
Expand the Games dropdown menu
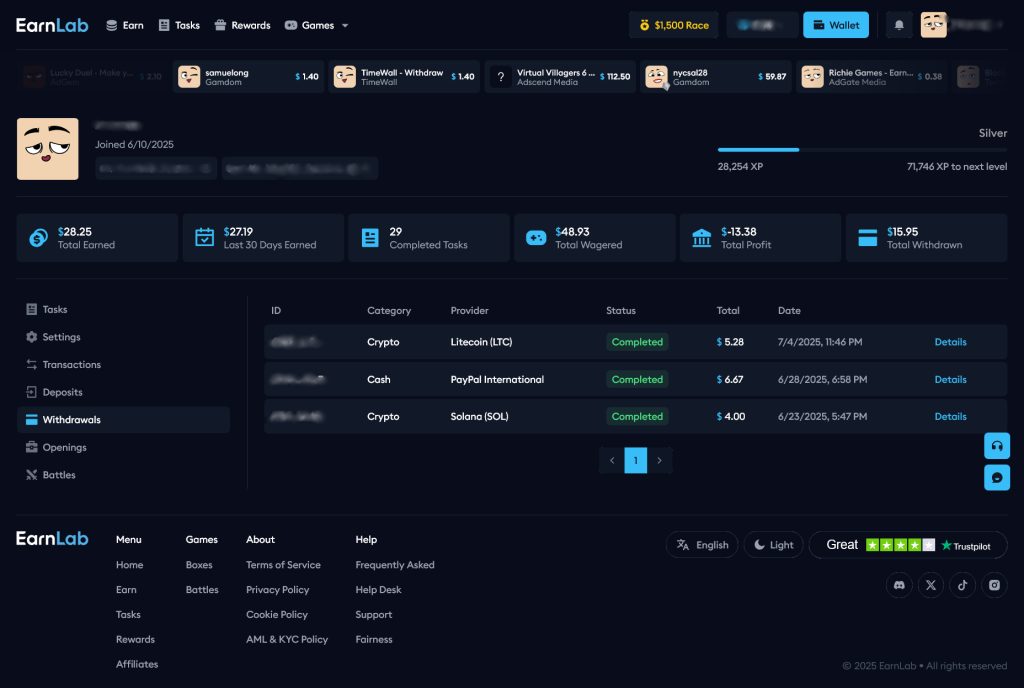(x=317, y=25)
